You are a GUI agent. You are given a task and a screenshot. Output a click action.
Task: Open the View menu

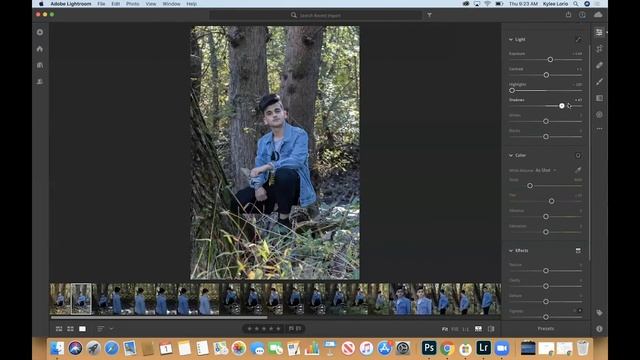pos(151,4)
